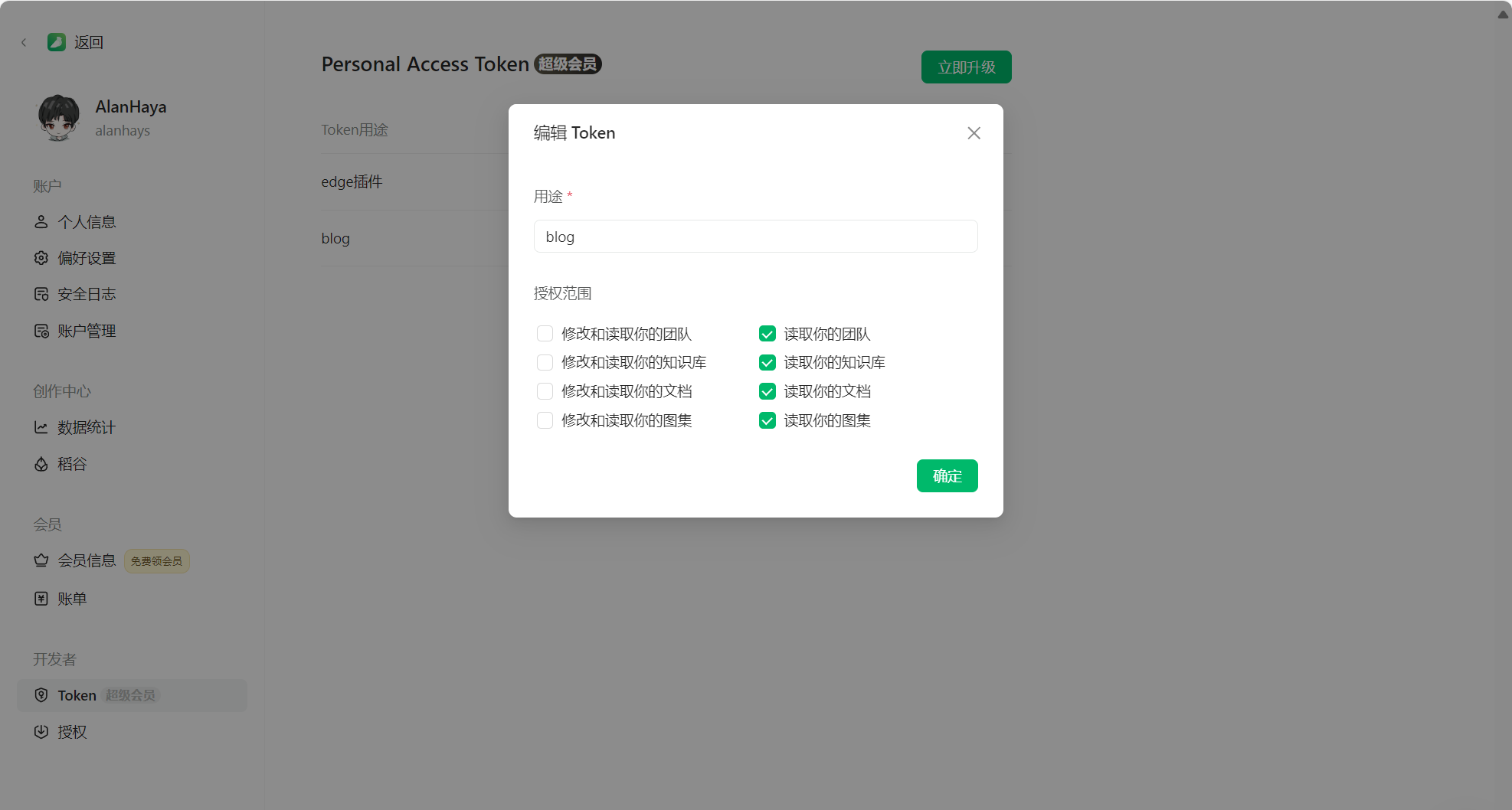Image resolution: width=1512 pixels, height=810 pixels.
Task: Click the 个人信息 person icon
Action: coord(41,222)
